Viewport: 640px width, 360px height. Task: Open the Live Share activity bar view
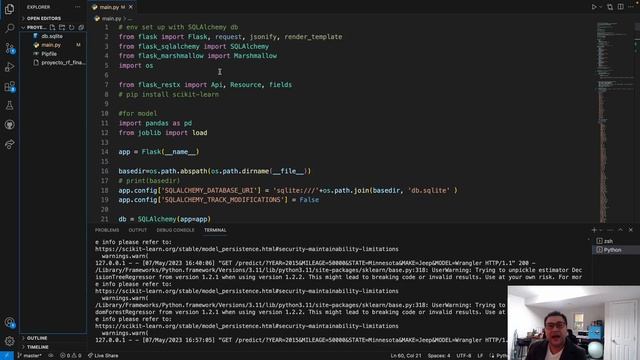pyautogui.click(x=9, y=144)
